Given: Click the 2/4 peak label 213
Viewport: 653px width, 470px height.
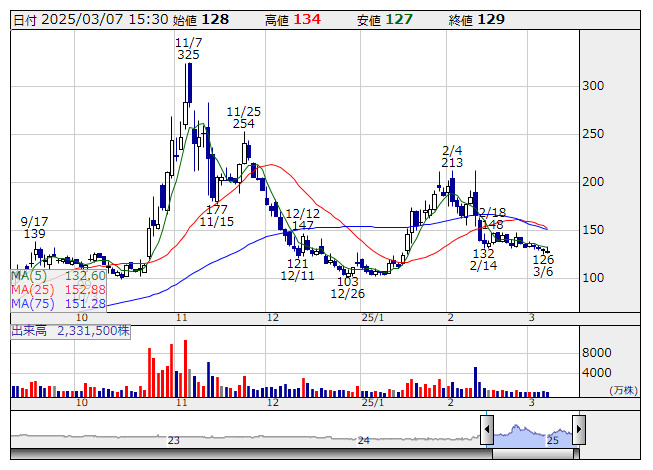Looking at the screenshot, I should (451, 162).
